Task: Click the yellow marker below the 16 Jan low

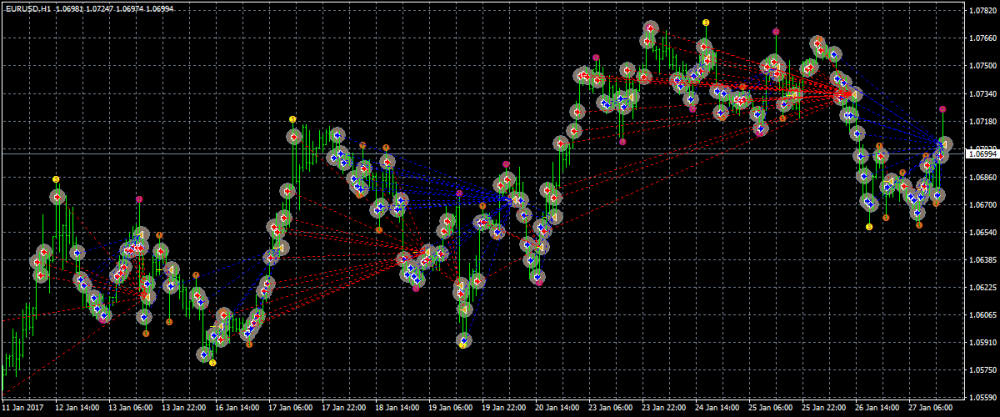Action: (x=213, y=363)
